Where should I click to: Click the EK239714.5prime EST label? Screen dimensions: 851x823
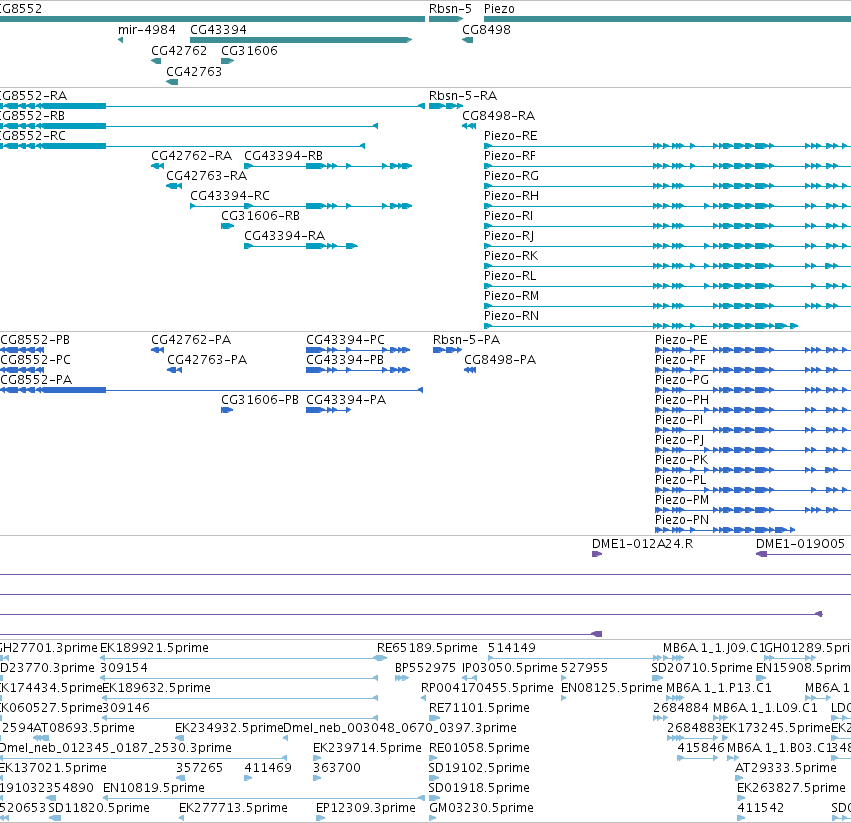(367, 748)
